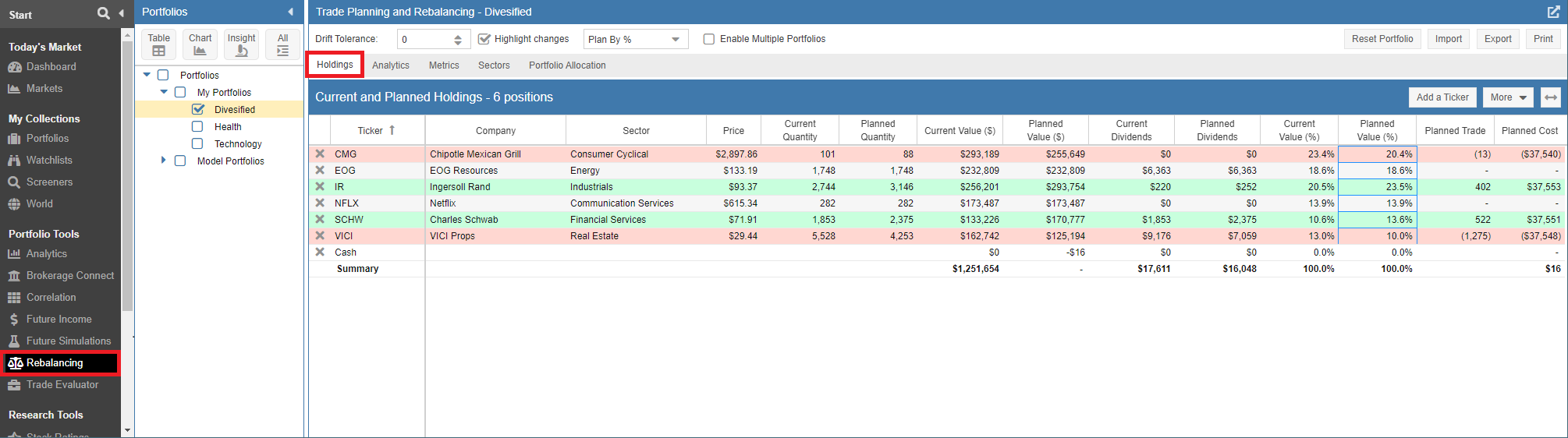The height and width of the screenshot is (438, 1568).
Task: Remove the CMG row with X
Action: click(320, 154)
